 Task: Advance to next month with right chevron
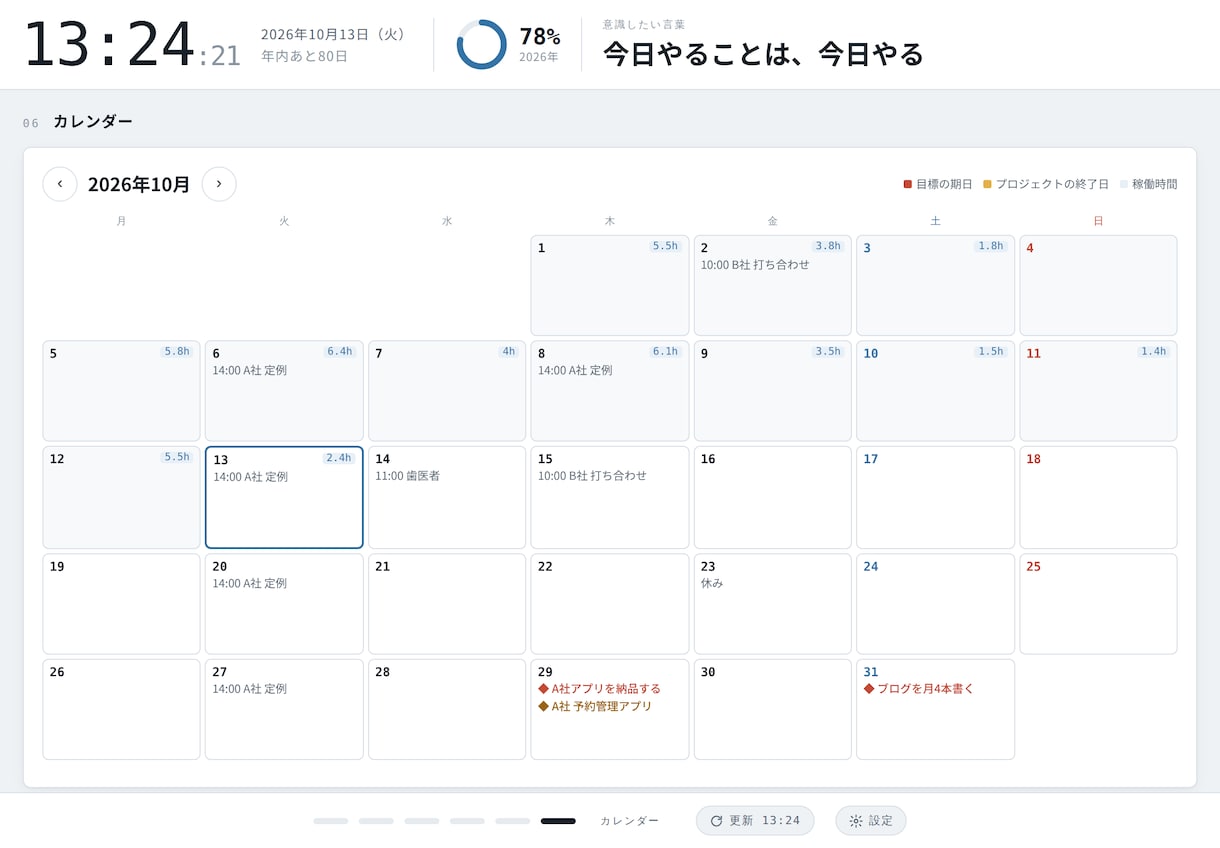click(219, 184)
